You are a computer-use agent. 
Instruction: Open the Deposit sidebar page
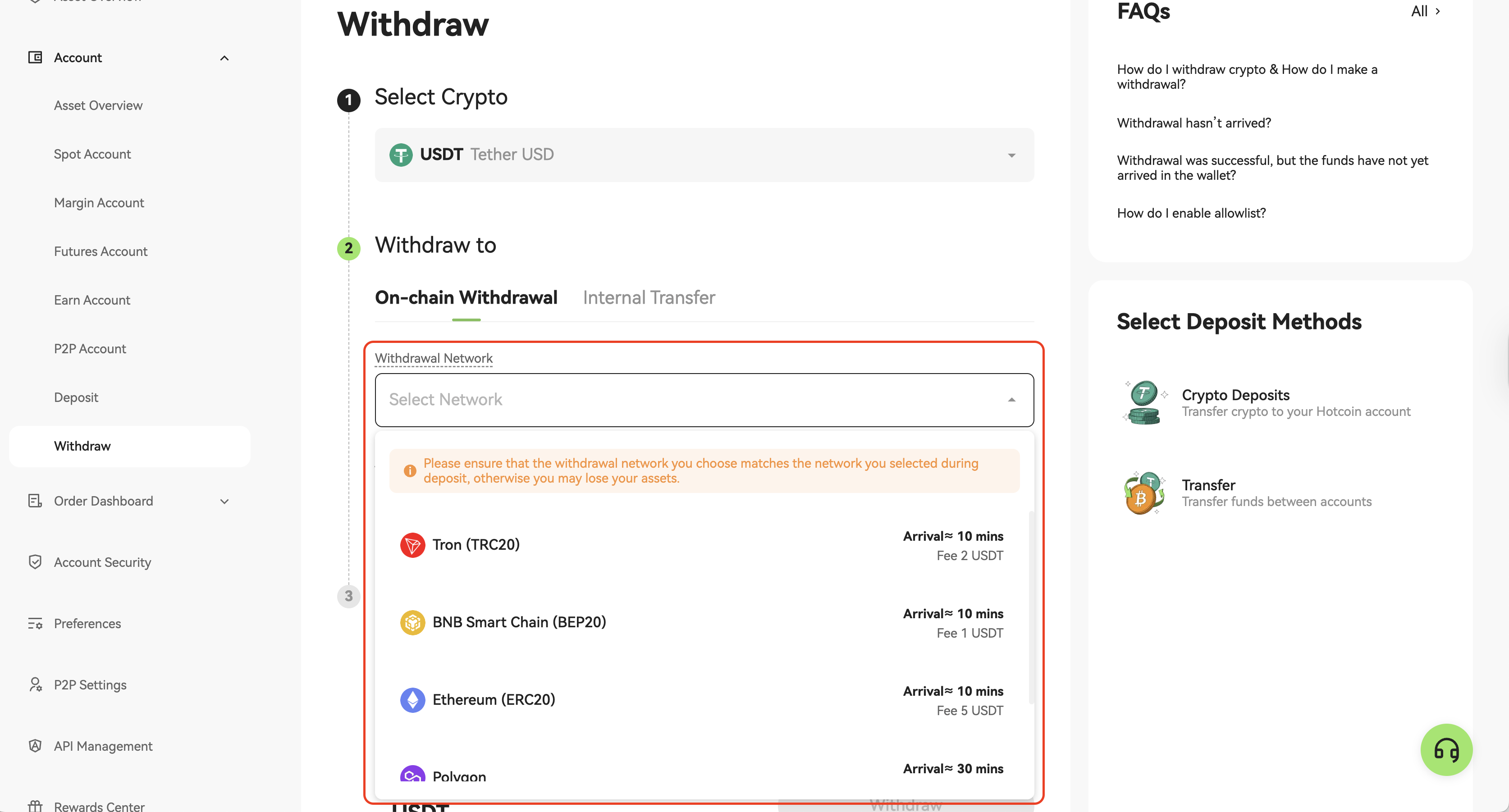[x=76, y=397]
